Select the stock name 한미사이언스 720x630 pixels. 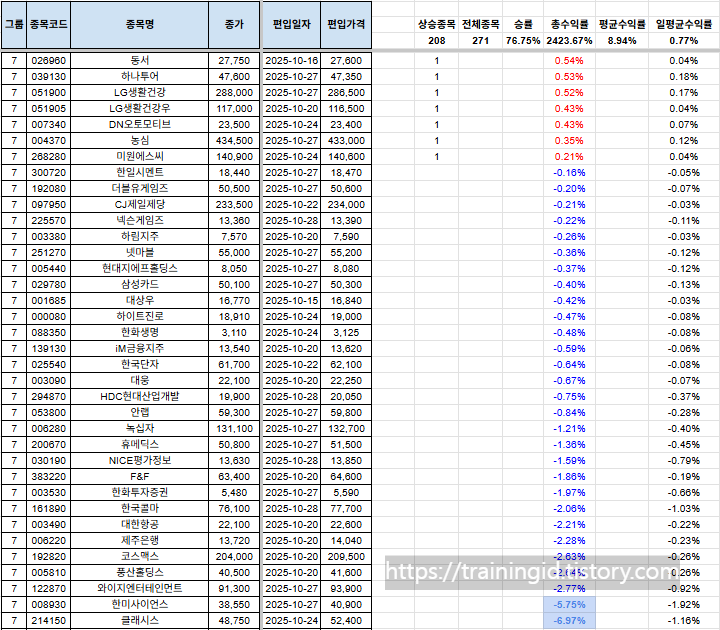coord(140,605)
